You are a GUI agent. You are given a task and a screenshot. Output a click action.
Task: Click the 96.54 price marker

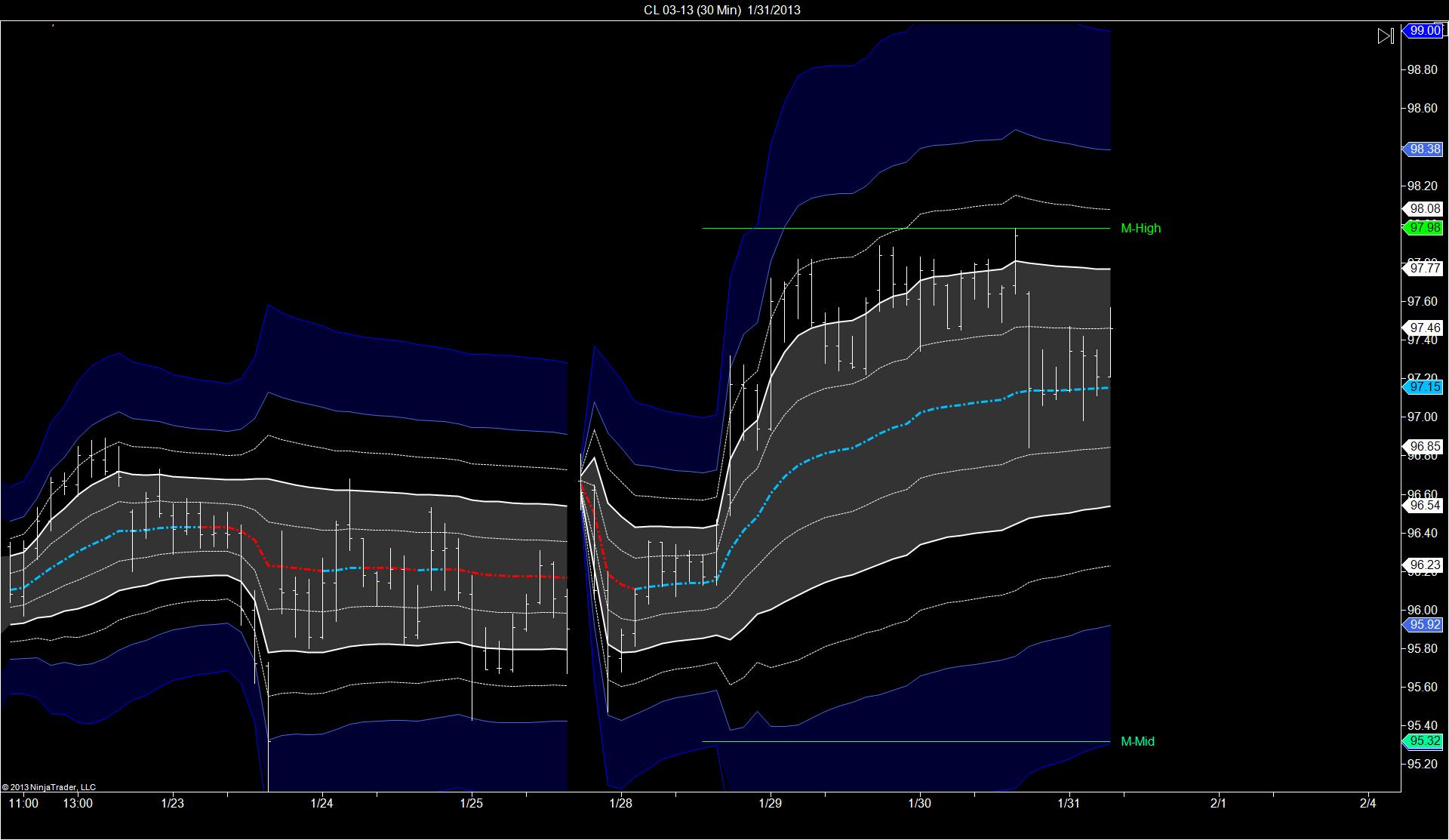pos(1423,506)
